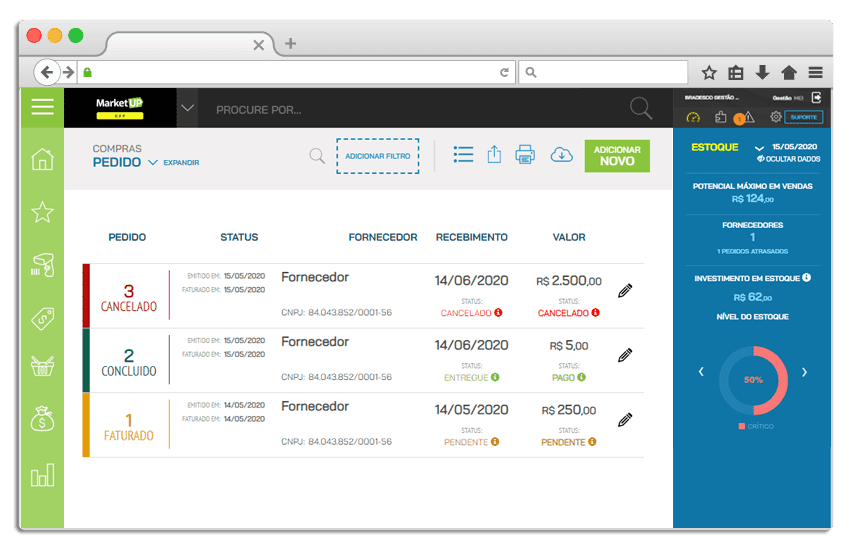
Task: Click the share/export icon
Action: click(494, 154)
